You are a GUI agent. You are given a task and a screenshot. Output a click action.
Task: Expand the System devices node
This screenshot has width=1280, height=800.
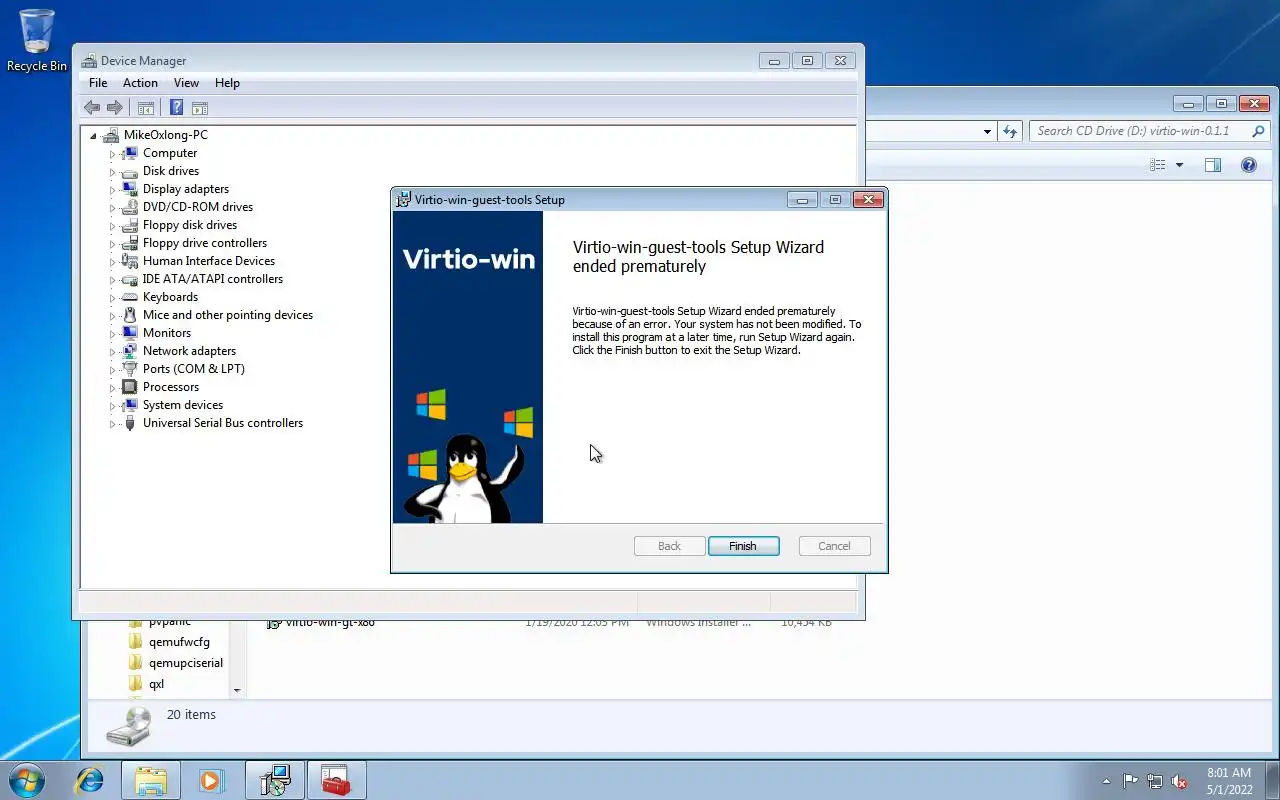click(113, 406)
